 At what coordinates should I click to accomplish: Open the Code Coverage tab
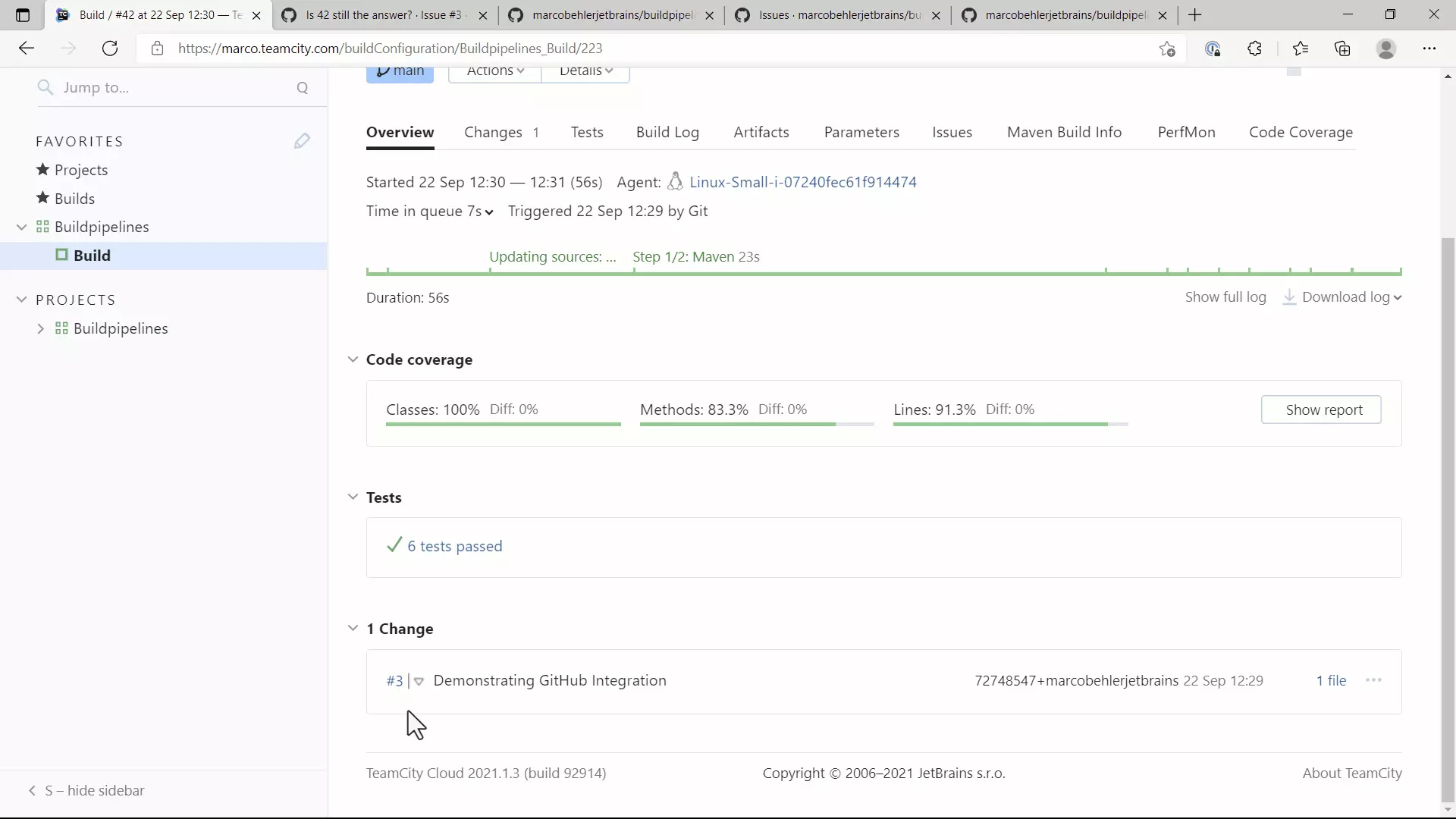[1301, 132]
